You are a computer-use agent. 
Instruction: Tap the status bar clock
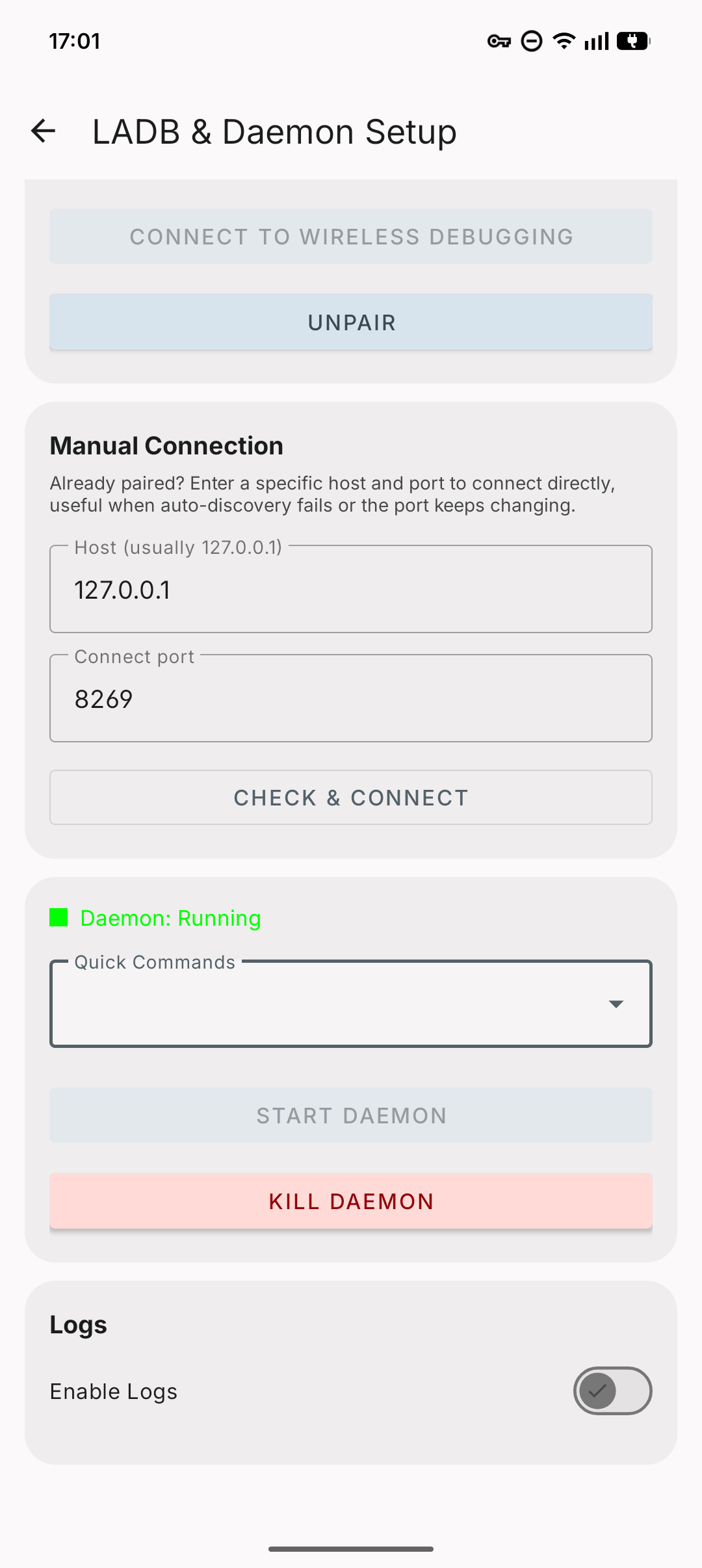point(75,41)
